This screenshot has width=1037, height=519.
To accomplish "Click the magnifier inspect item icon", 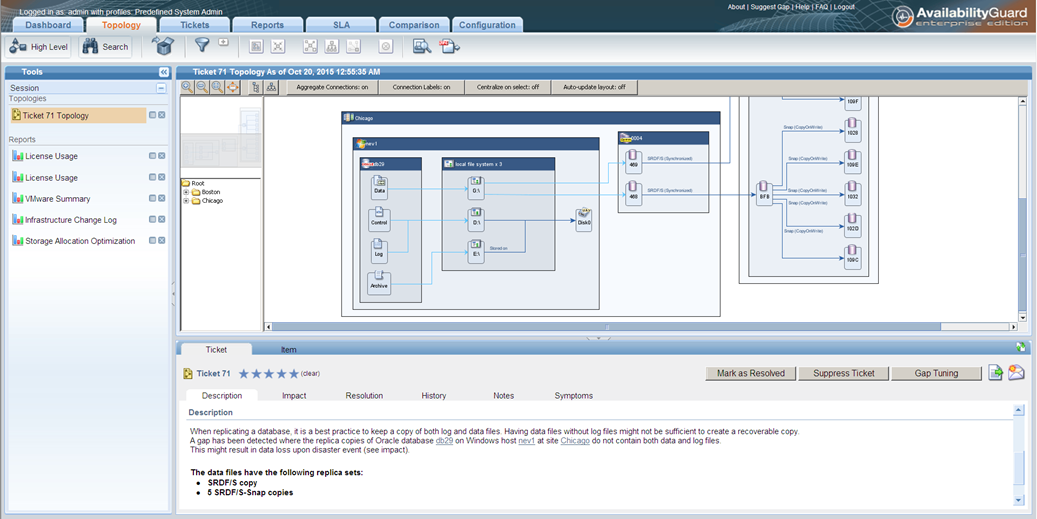I will [x=422, y=46].
